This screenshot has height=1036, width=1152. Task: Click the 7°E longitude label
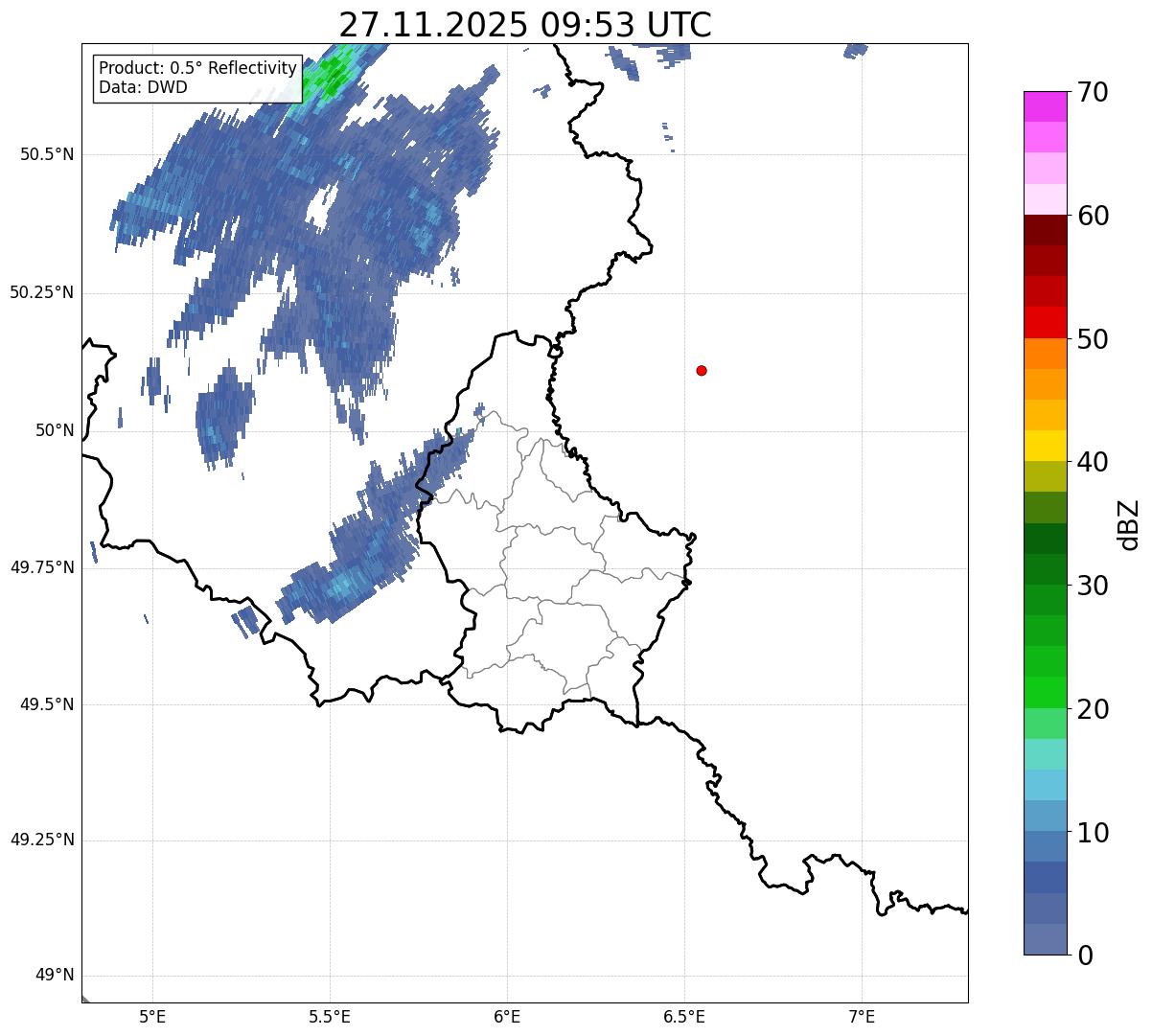[862, 1017]
